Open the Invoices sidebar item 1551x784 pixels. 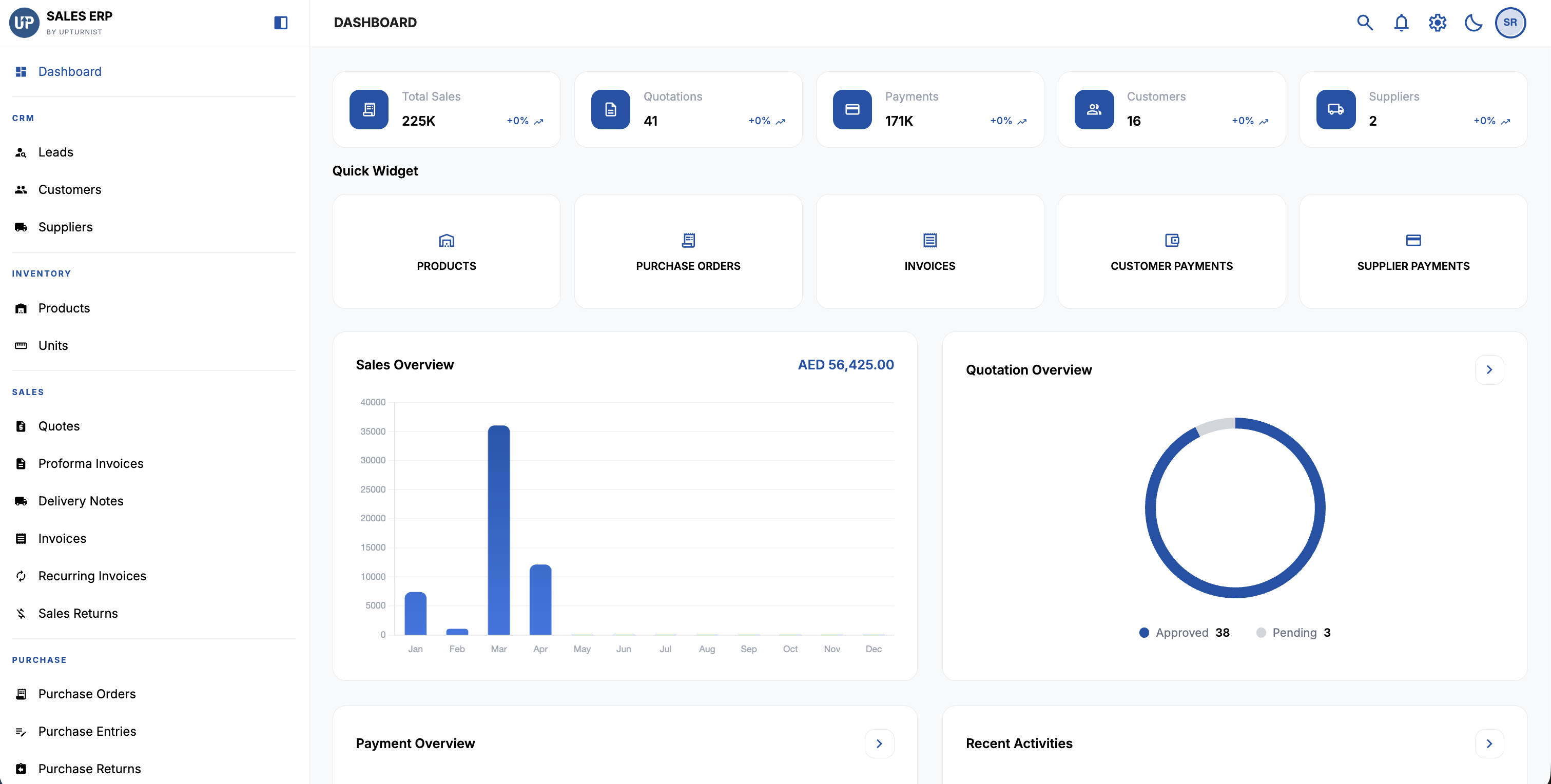(x=153, y=538)
